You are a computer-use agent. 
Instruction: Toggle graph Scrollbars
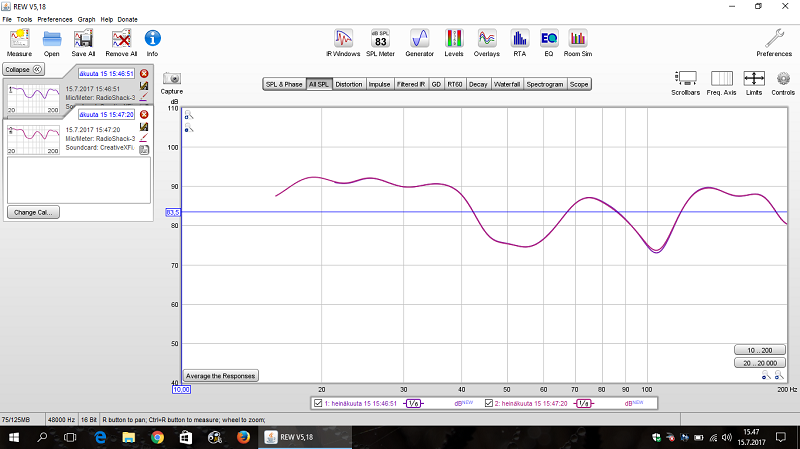[685, 83]
